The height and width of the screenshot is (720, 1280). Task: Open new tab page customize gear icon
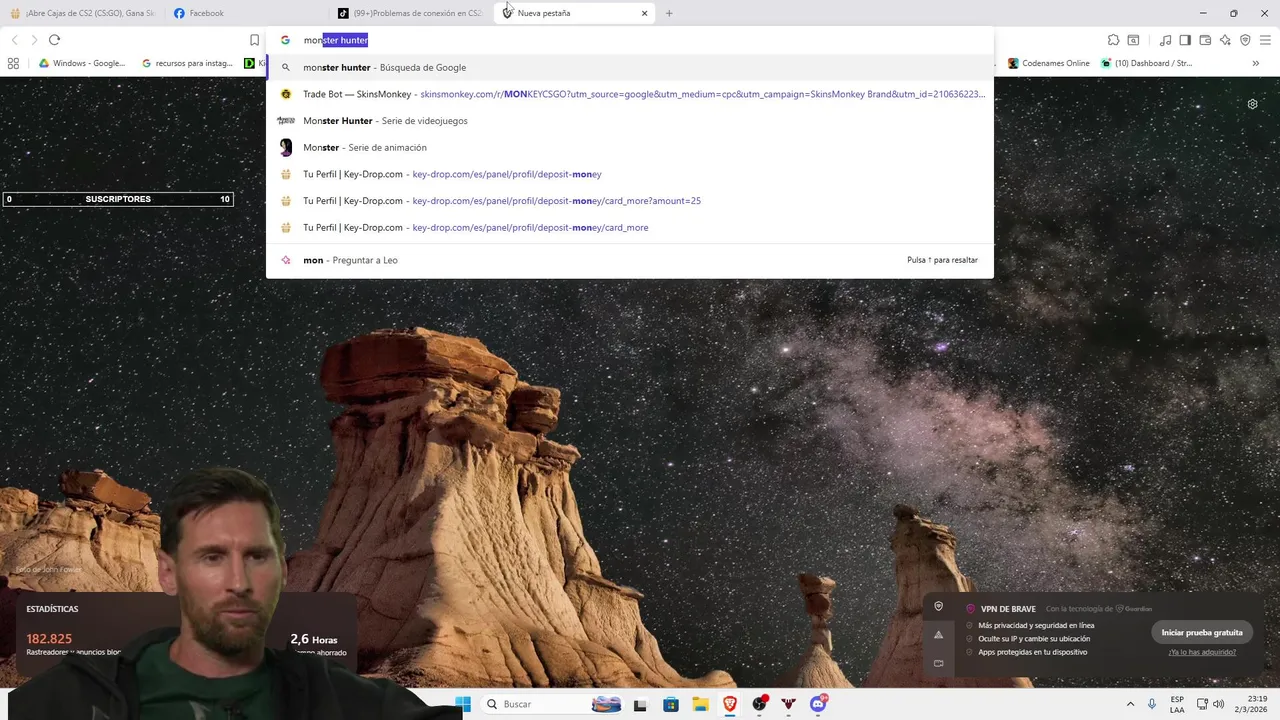click(1252, 104)
